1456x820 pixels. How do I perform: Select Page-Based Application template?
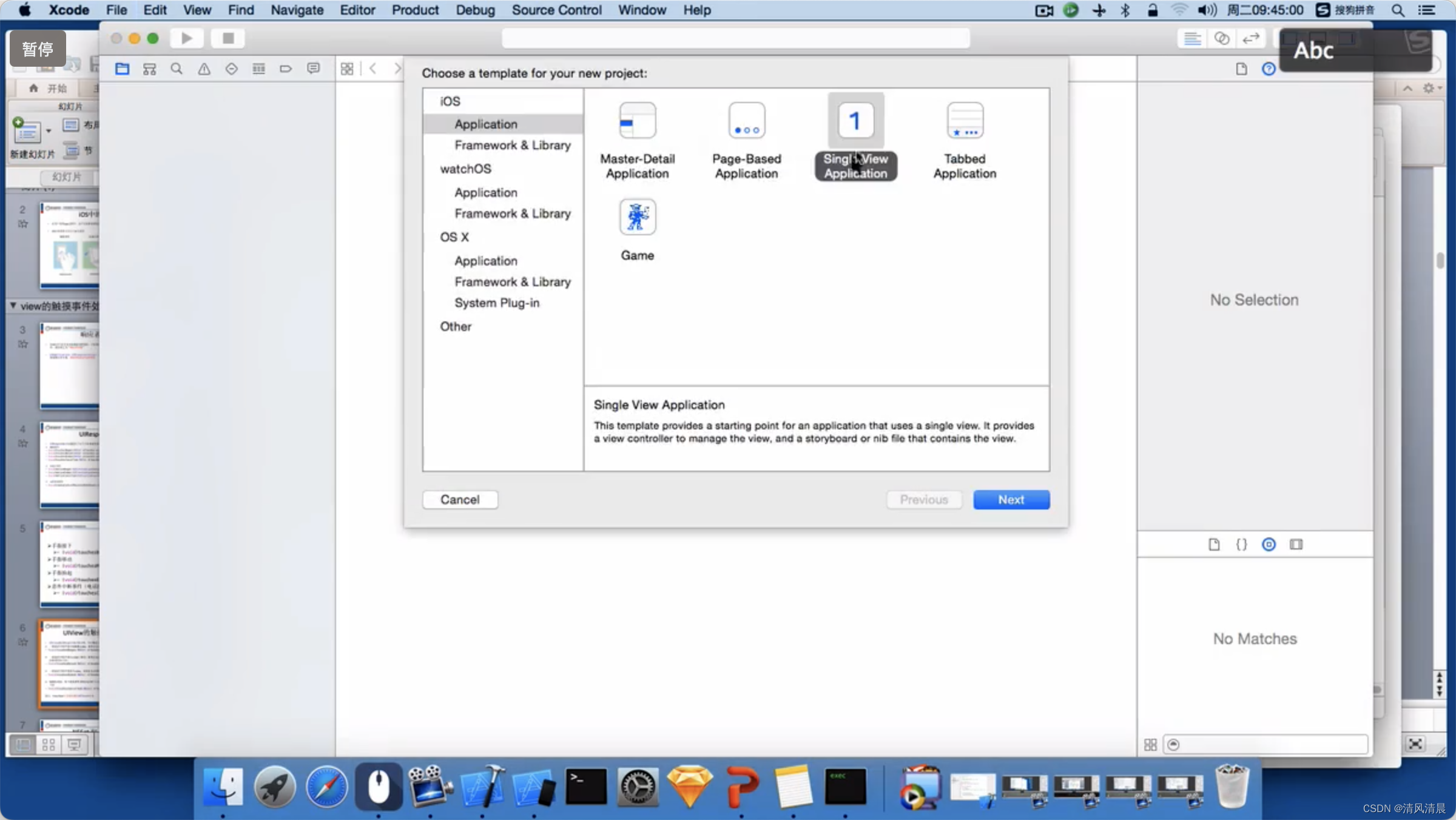[746, 140]
